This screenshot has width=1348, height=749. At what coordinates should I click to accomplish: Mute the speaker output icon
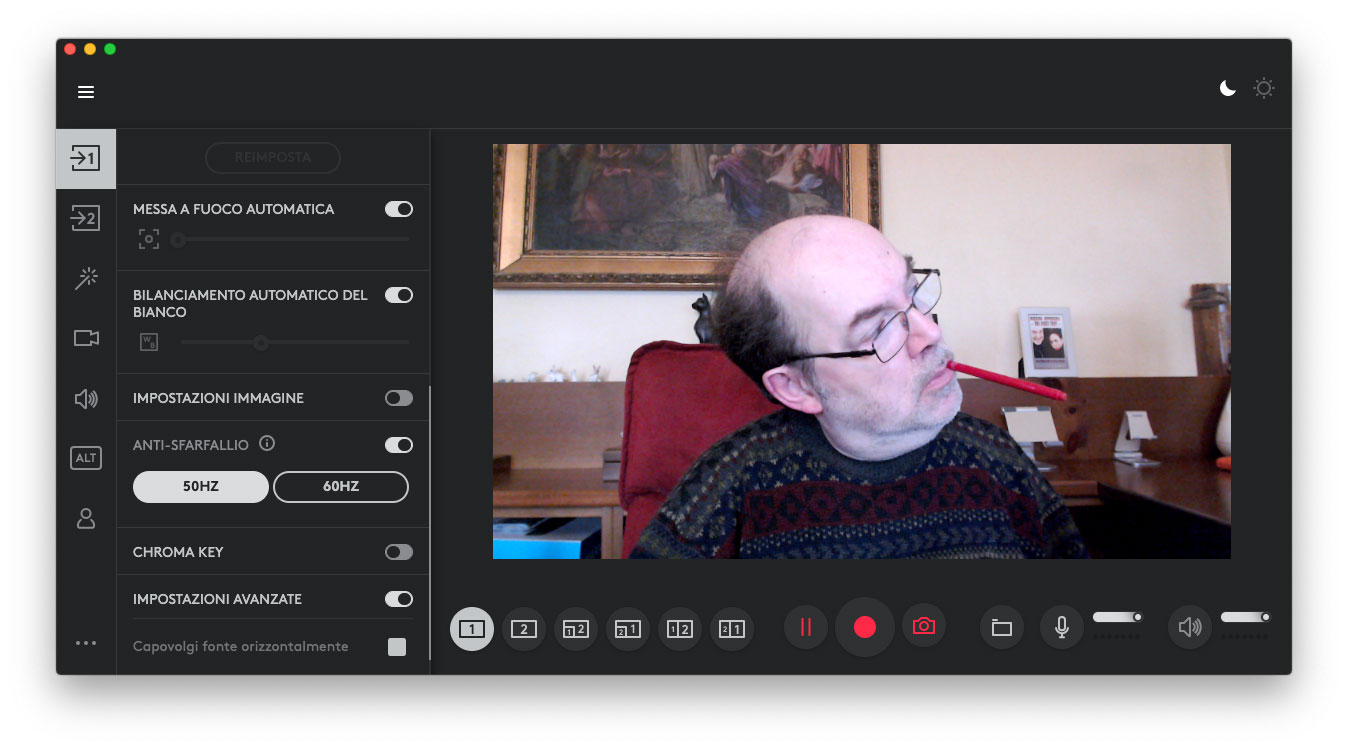point(1190,628)
